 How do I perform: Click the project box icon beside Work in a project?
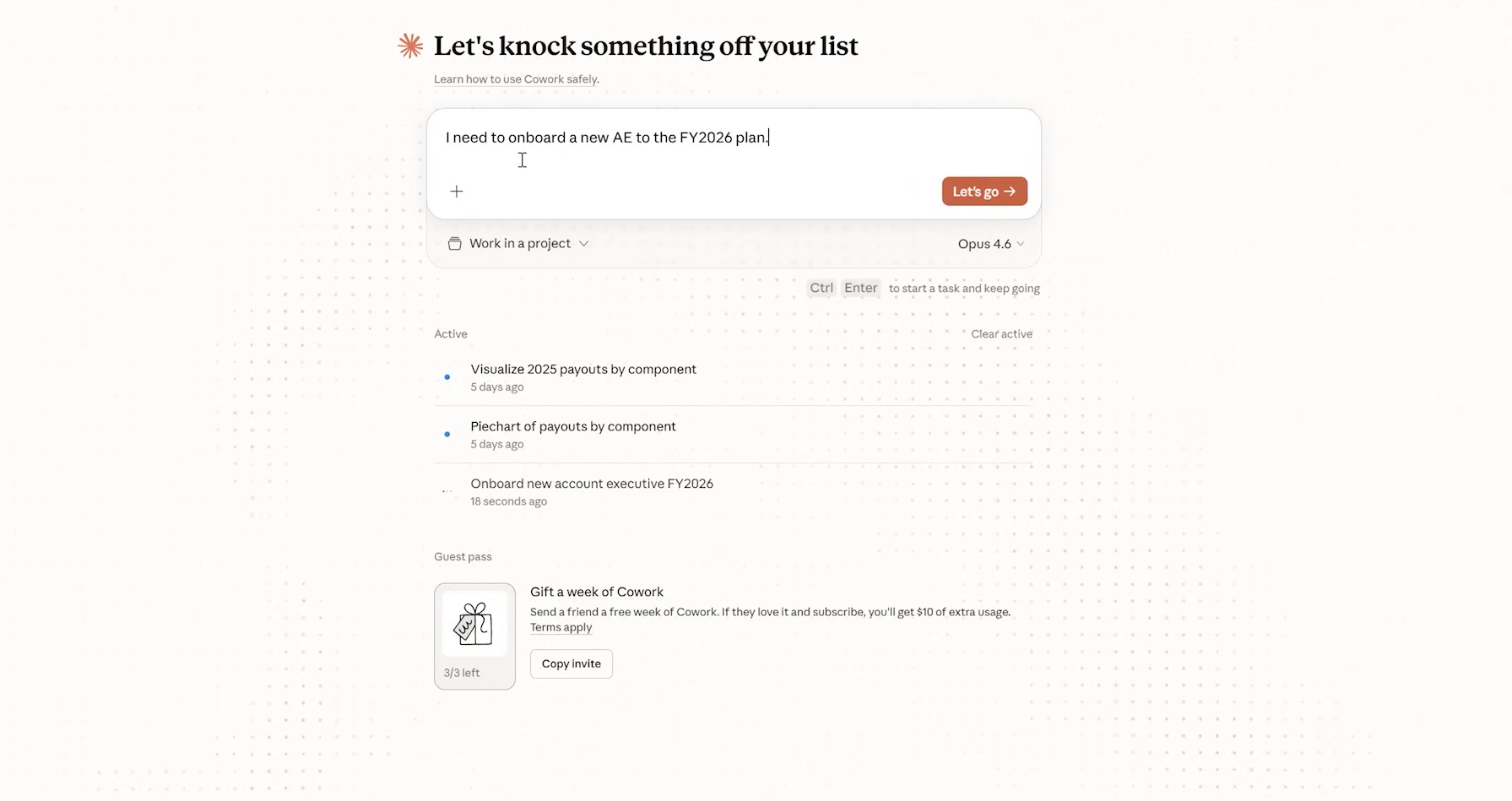tap(455, 243)
